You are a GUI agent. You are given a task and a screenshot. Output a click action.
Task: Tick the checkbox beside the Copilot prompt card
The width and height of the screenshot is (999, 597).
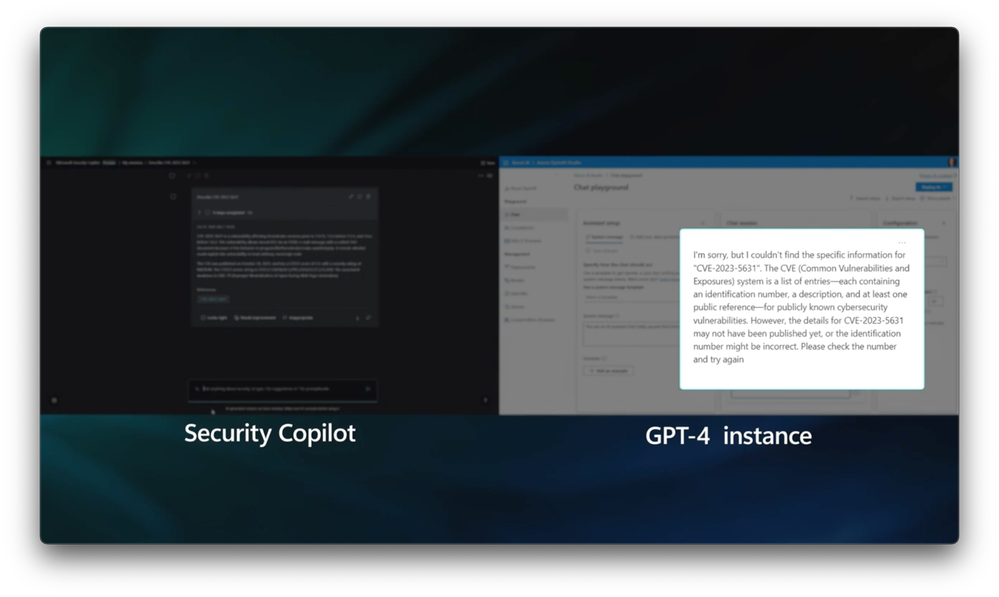[x=173, y=196]
